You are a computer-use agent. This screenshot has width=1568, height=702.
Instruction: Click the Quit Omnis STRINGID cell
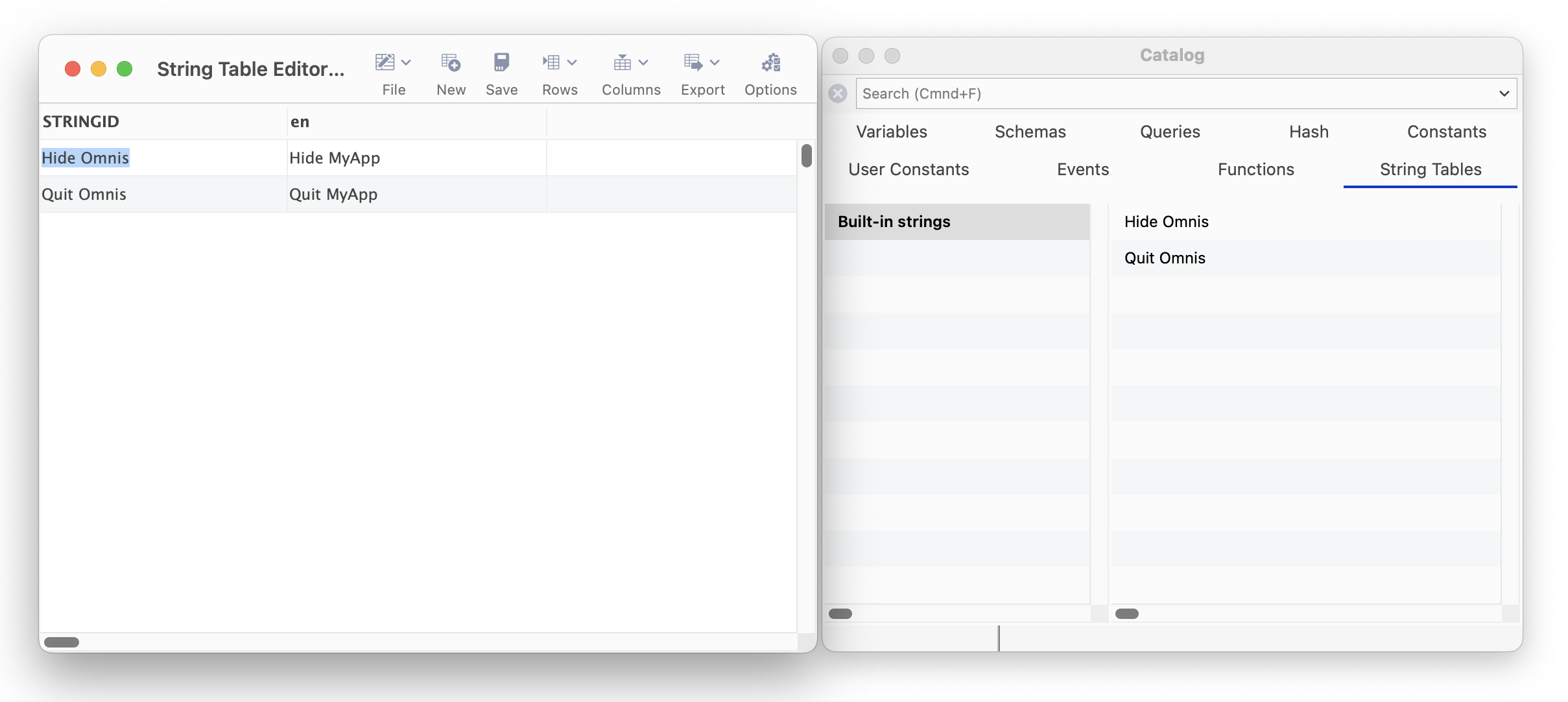point(163,194)
